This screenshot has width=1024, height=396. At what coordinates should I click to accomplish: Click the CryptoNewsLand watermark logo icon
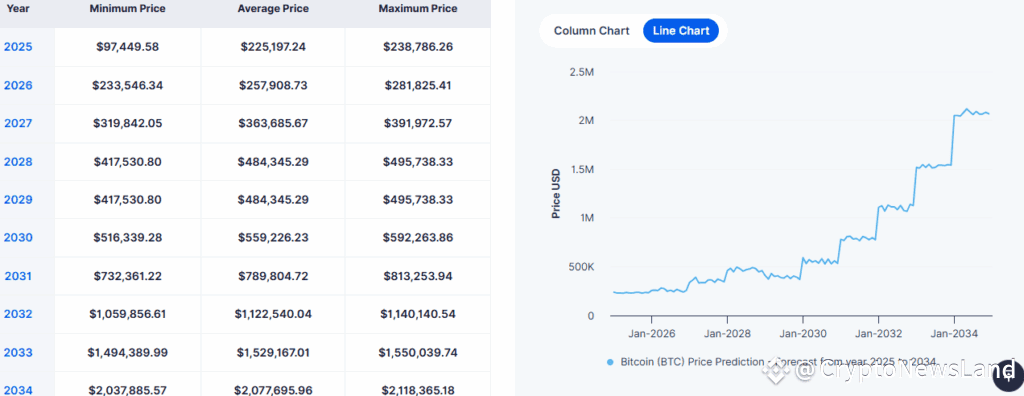coord(777,371)
